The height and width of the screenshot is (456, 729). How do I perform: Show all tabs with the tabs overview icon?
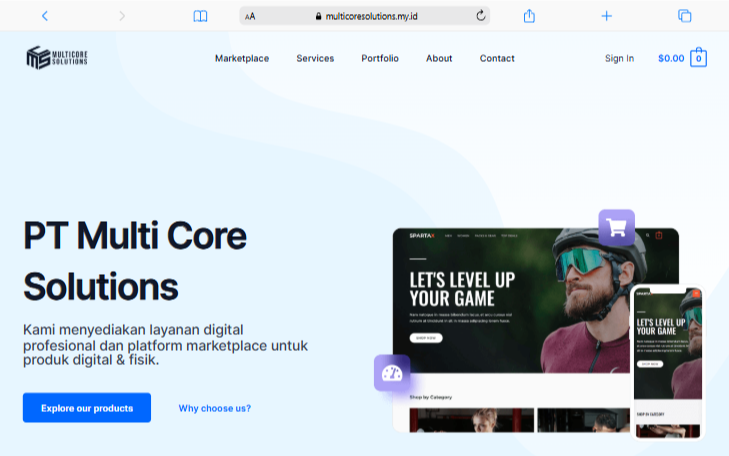(x=684, y=16)
